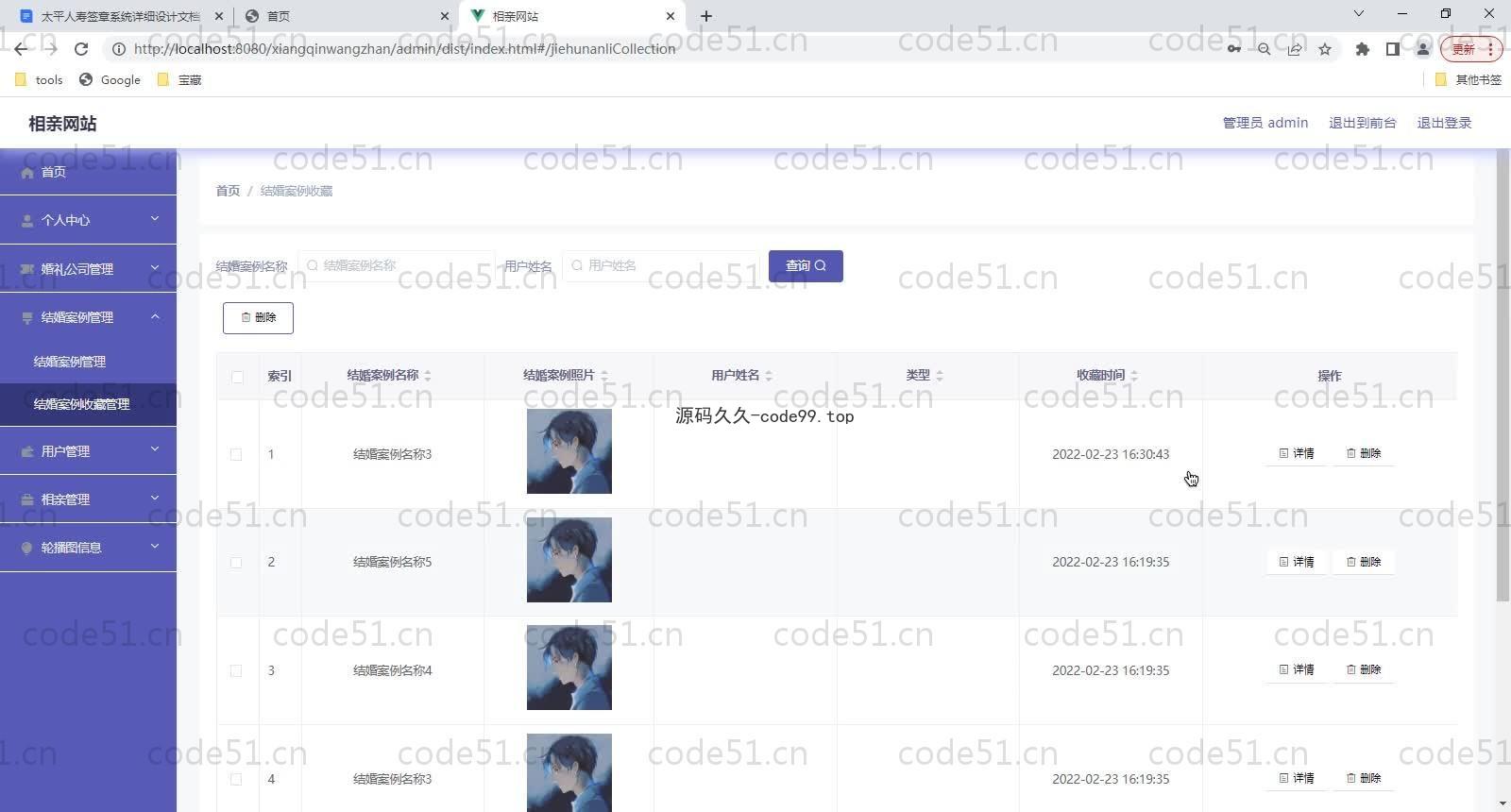
Task: Switch to the 首页 browser tab
Action: point(346,16)
